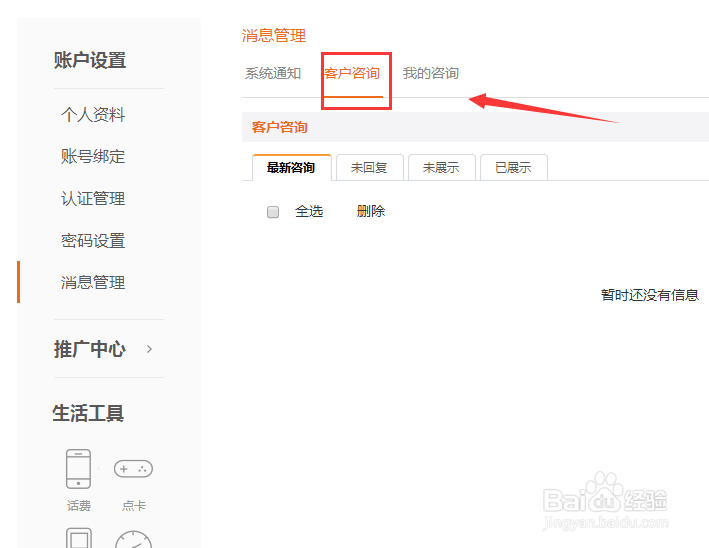The height and width of the screenshot is (548, 709).
Task: Click the 话费 label text
Action: tap(79, 505)
